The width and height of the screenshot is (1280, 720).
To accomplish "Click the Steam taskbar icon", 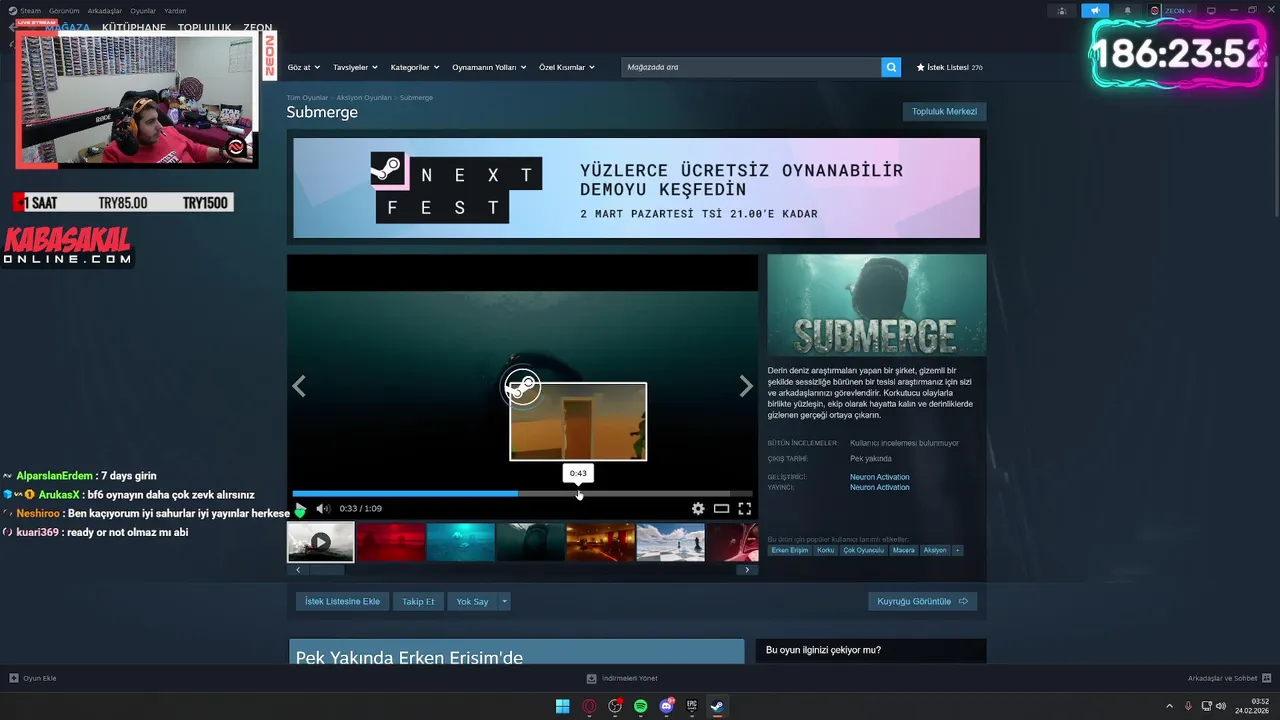I will point(717,706).
